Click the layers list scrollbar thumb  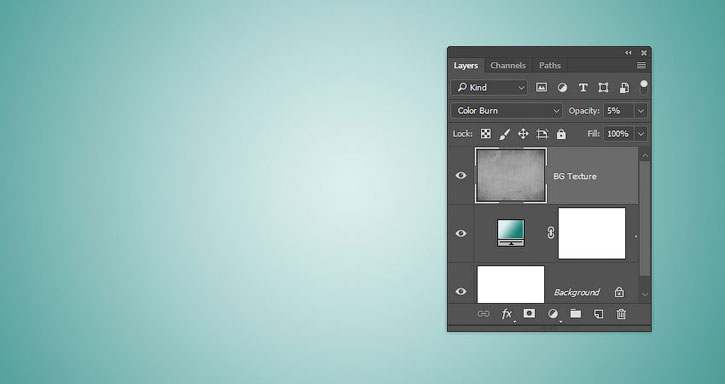pos(645,219)
